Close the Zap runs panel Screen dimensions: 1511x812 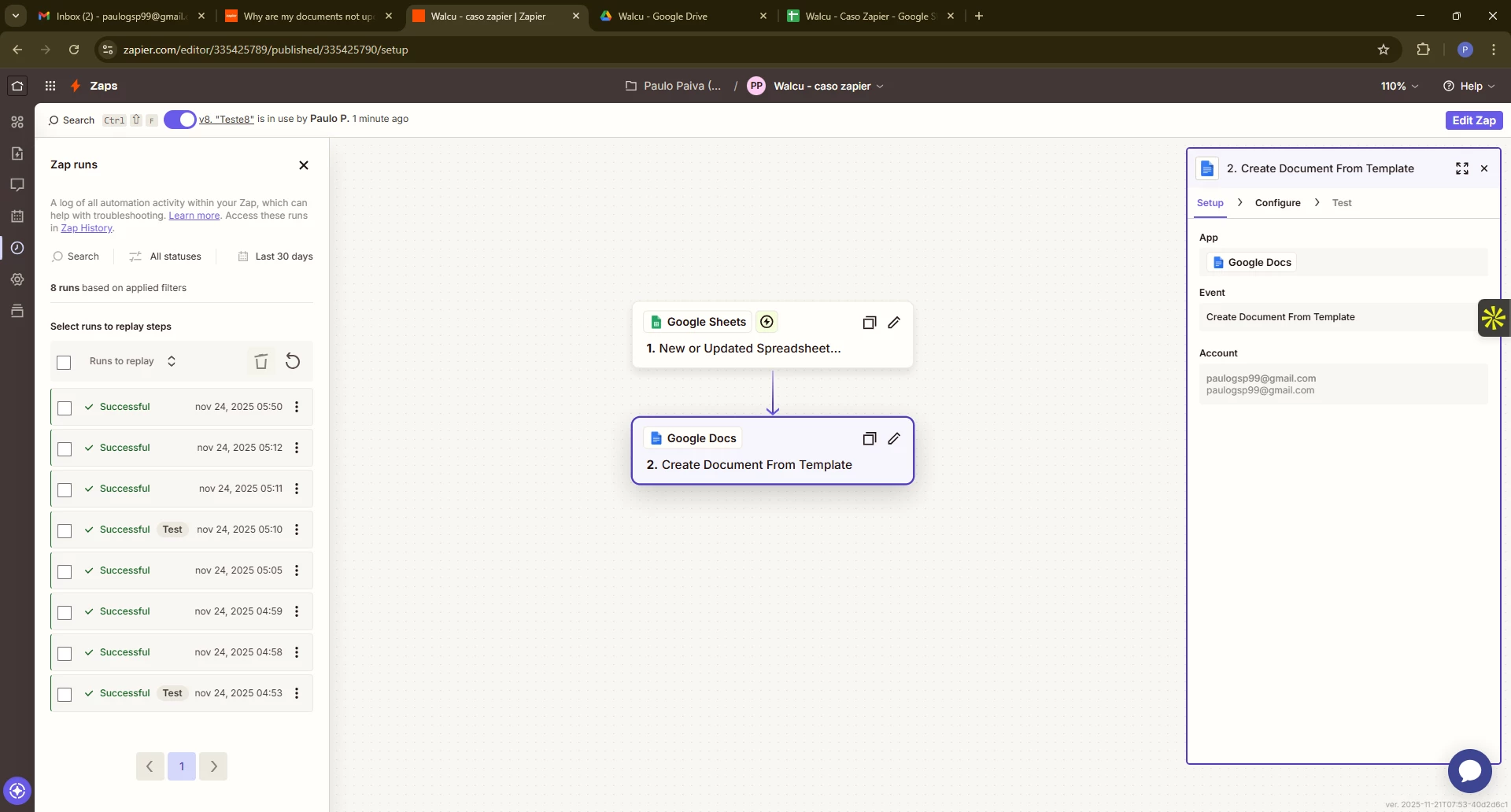pyautogui.click(x=304, y=165)
